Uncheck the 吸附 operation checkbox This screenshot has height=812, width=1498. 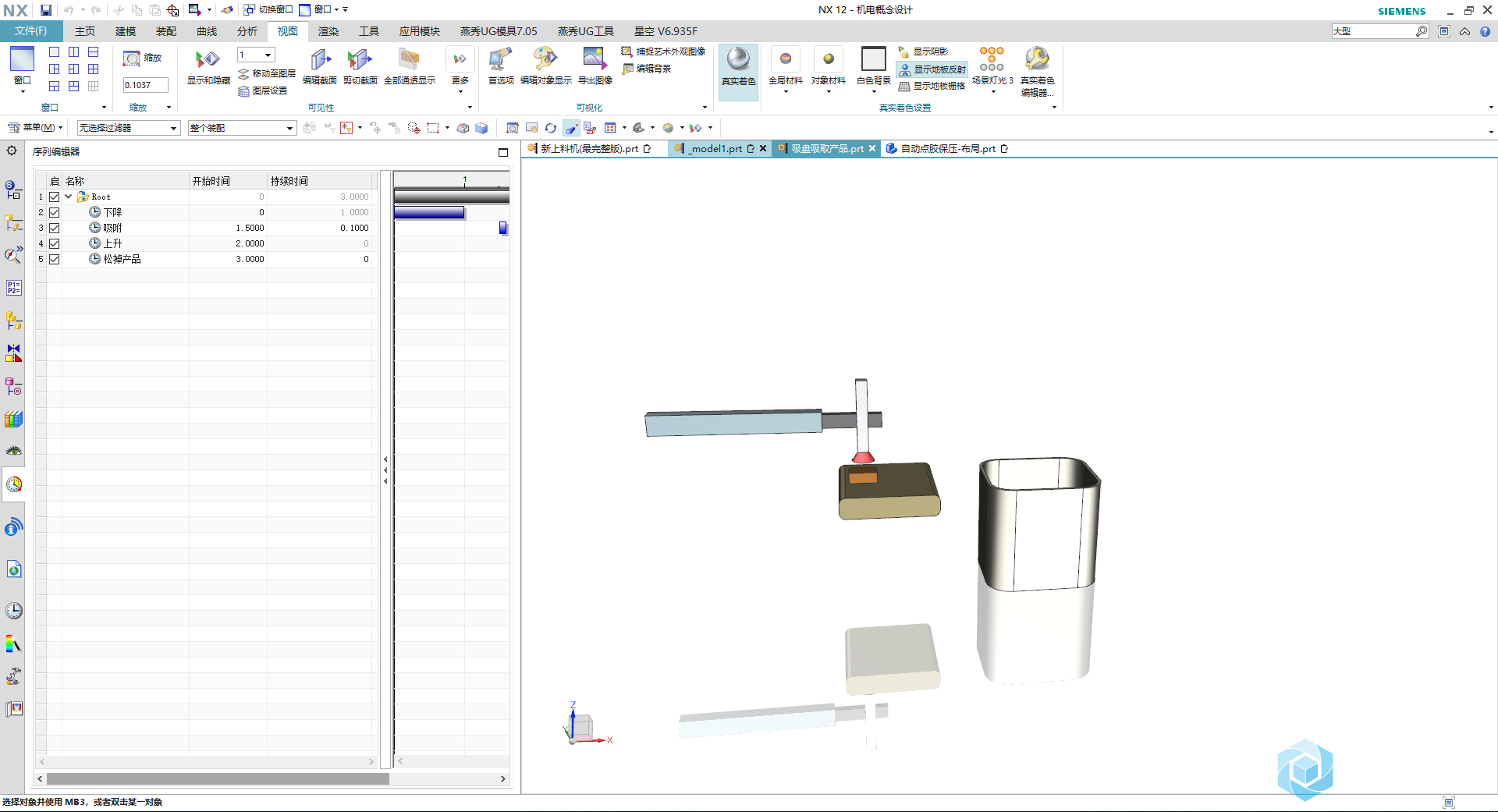[55, 228]
